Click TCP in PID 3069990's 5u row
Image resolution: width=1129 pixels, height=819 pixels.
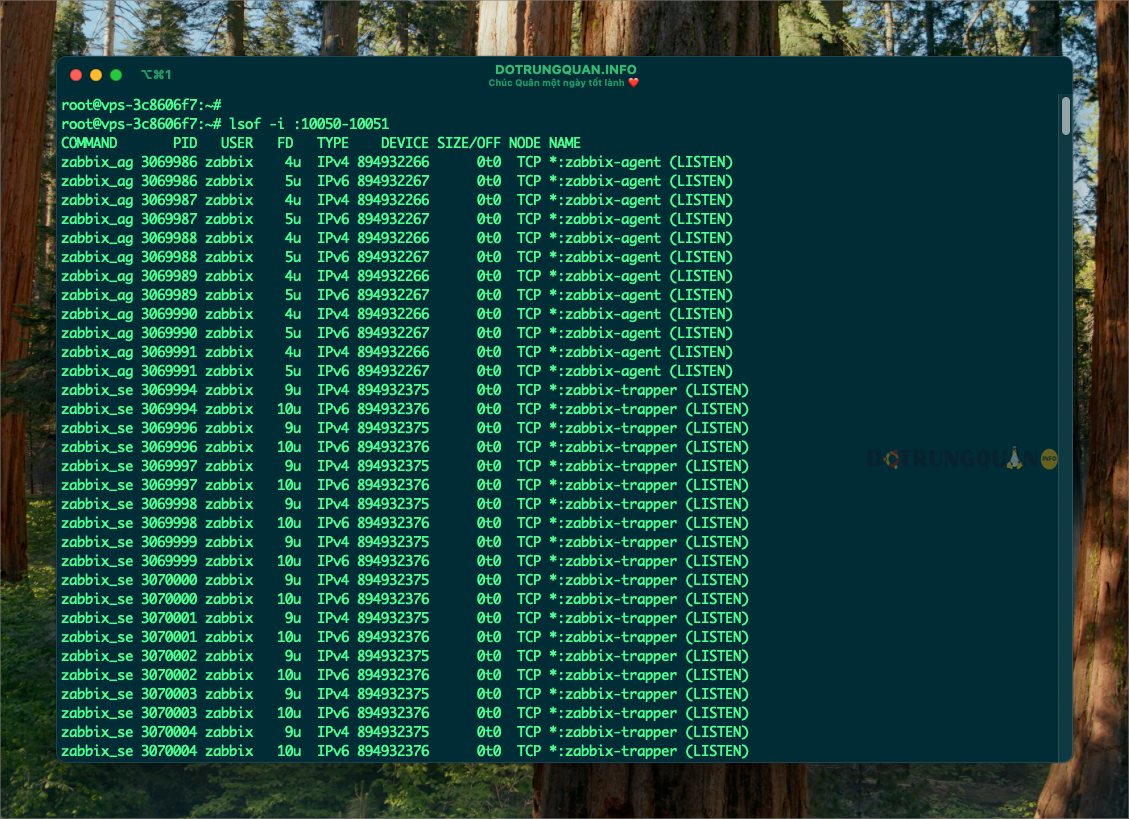click(x=529, y=333)
